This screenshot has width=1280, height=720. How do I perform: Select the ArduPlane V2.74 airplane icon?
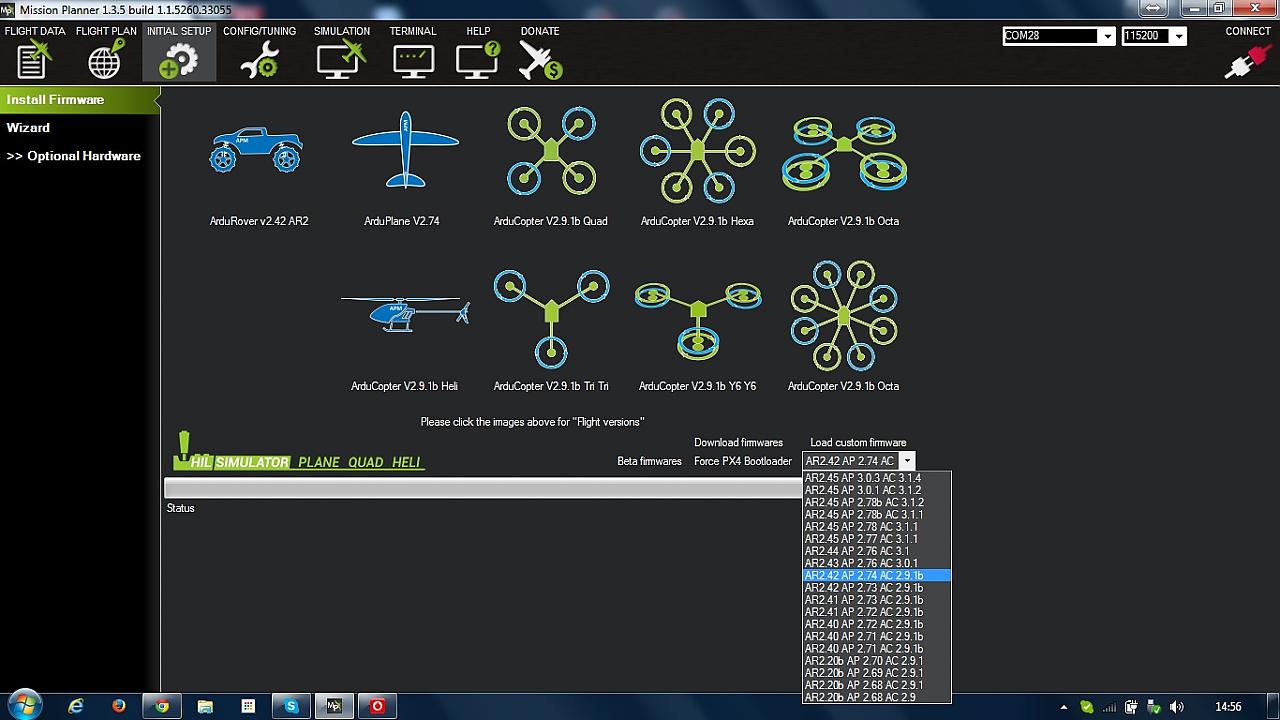(x=405, y=150)
